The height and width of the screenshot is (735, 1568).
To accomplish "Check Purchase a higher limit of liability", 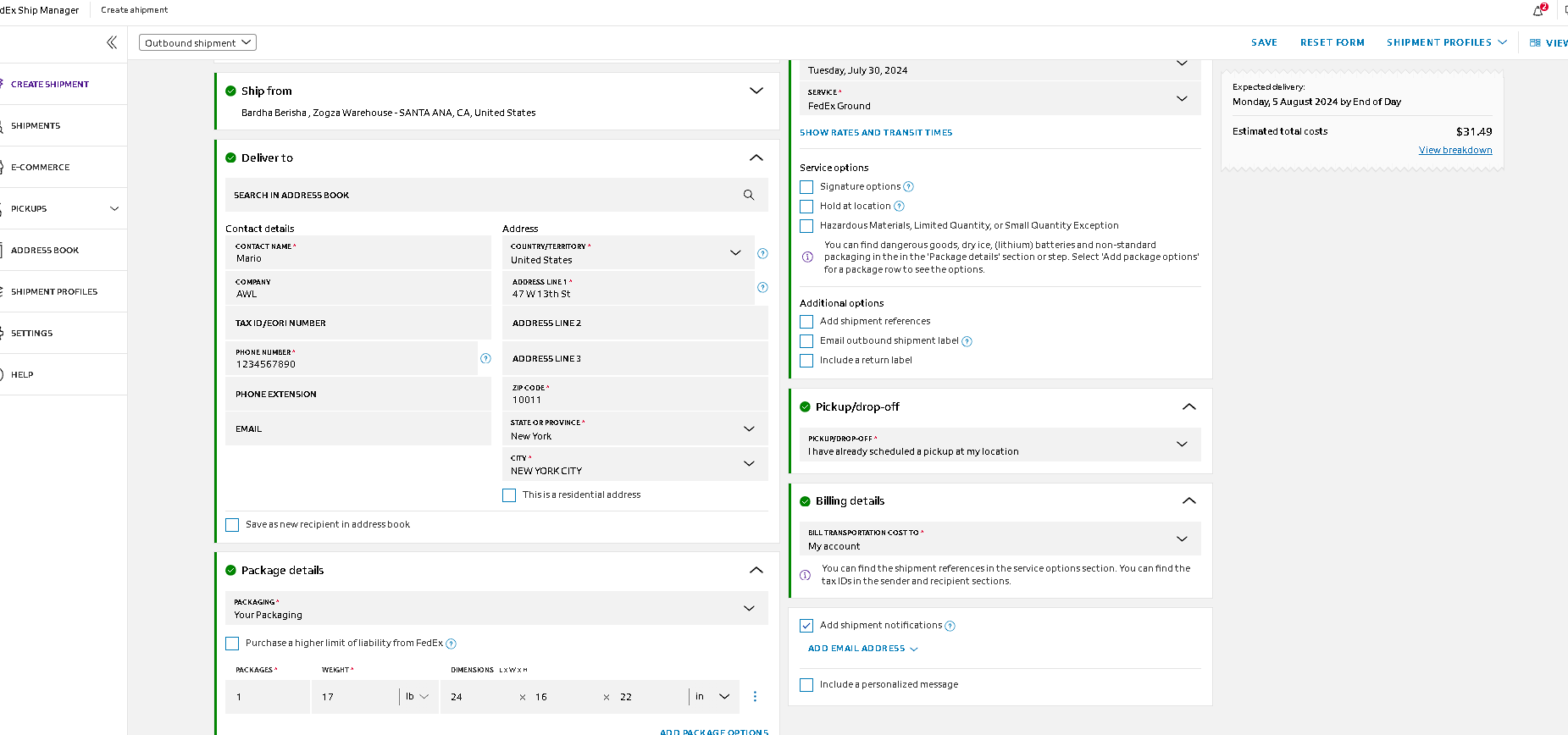I will coord(232,644).
